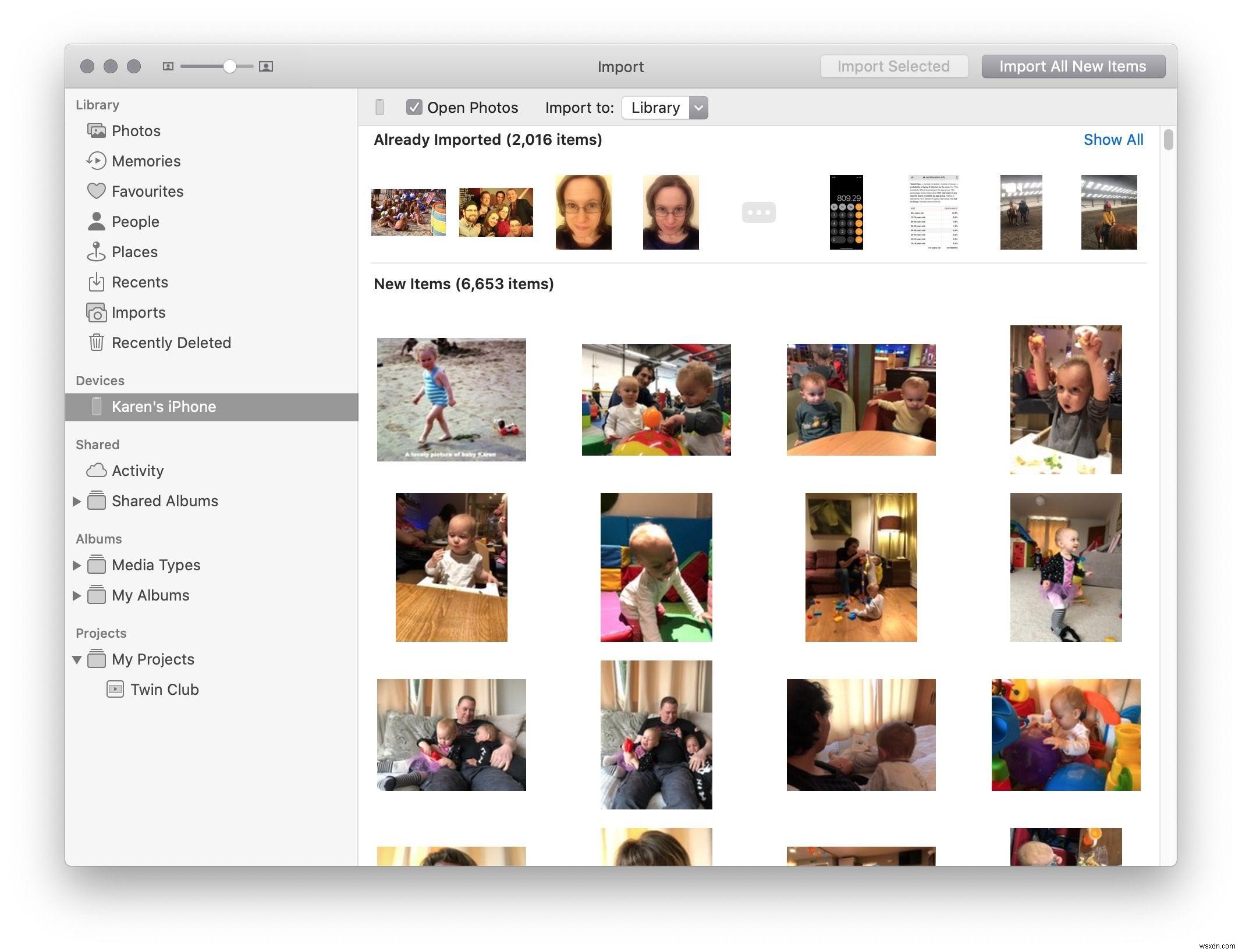Click the Import Selected button

tap(894, 65)
